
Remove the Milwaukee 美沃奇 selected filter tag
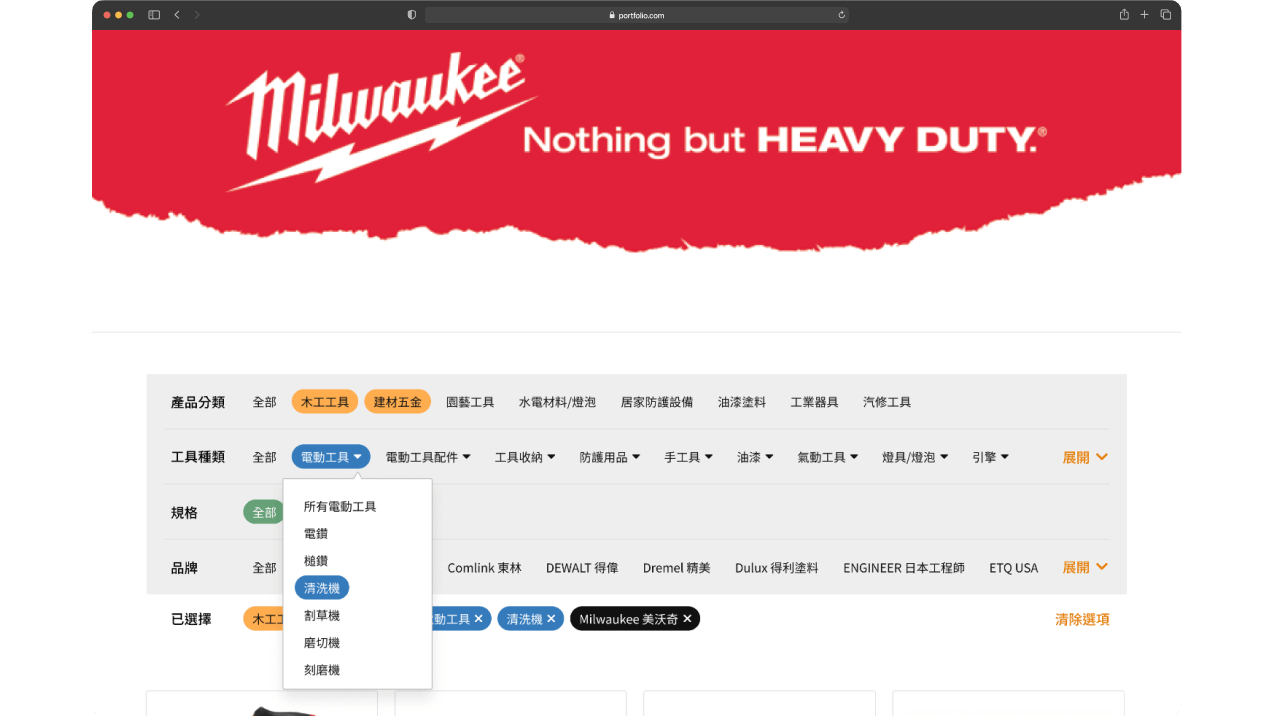click(x=687, y=619)
